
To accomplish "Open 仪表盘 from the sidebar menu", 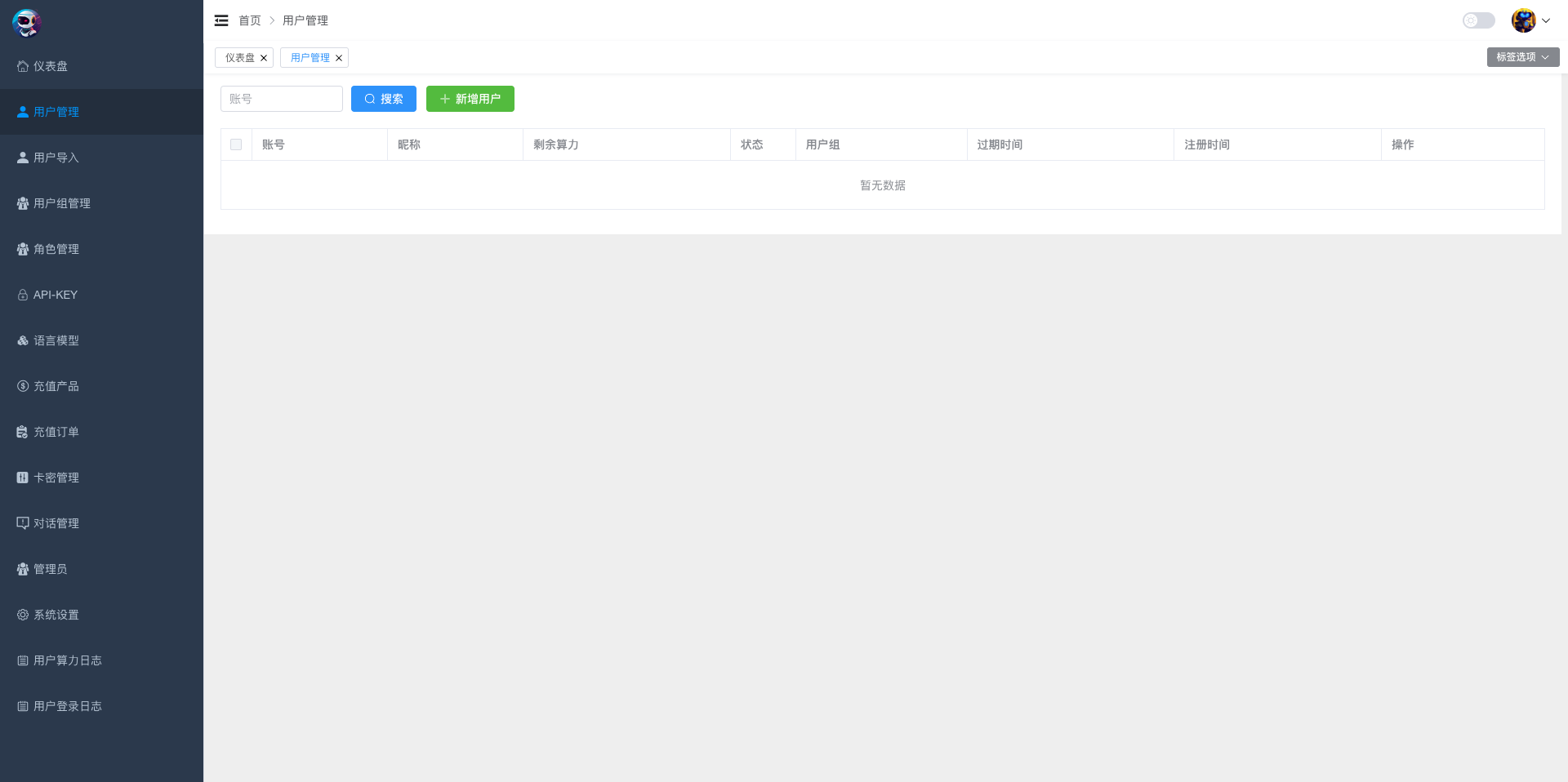I will click(101, 66).
